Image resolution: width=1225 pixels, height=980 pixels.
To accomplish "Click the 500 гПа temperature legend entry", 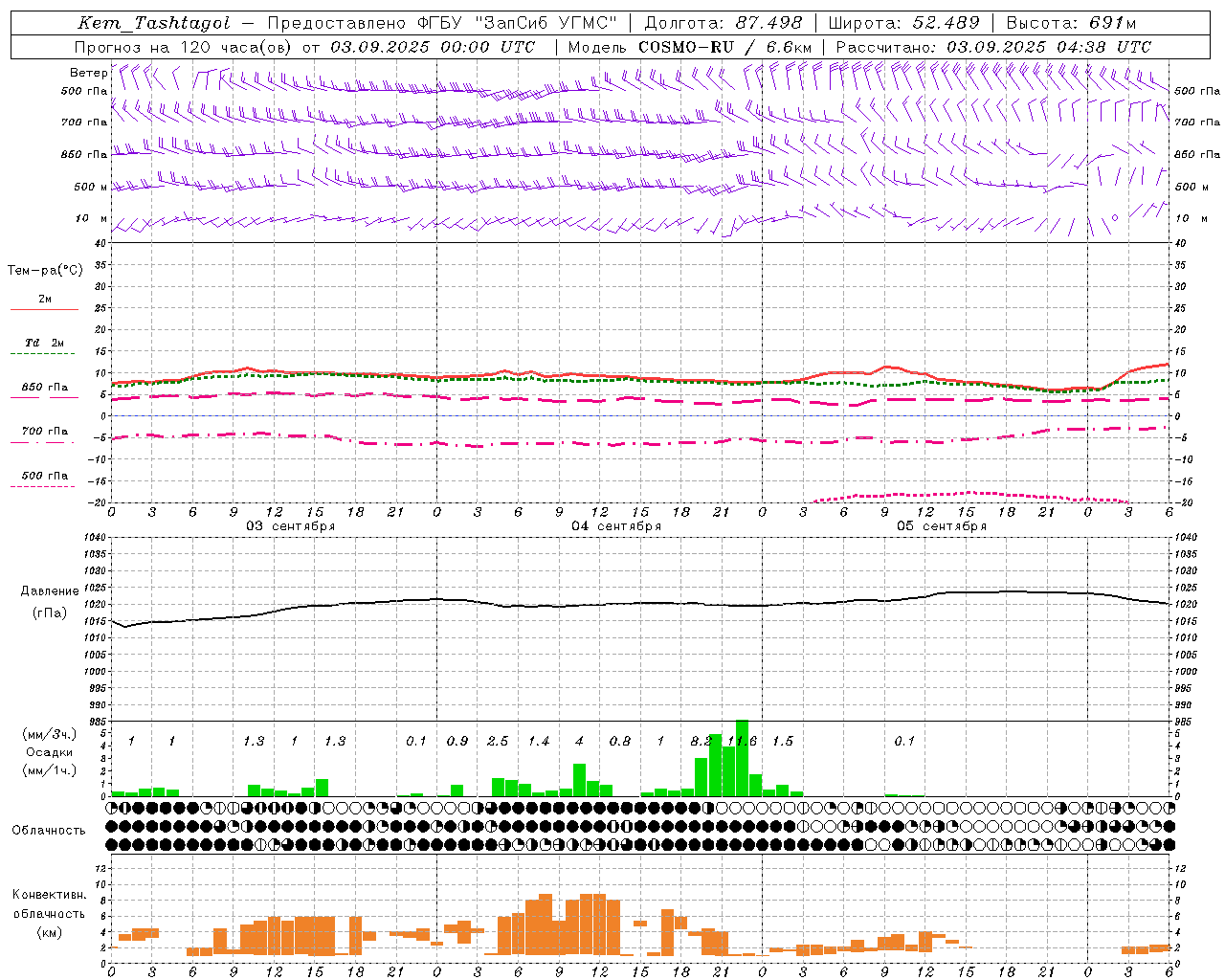I will (45, 476).
